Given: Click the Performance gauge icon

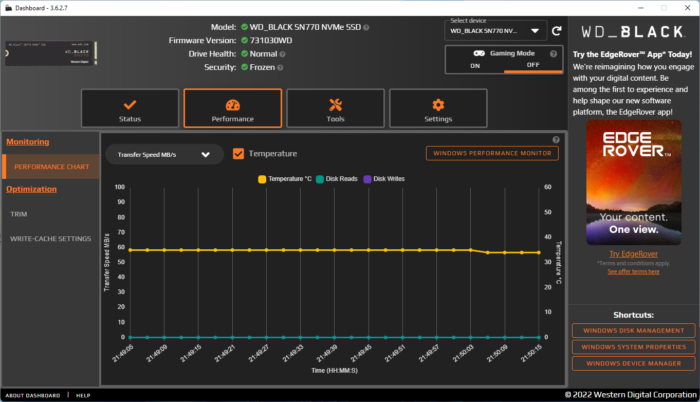Looking at the screenshot, I should [x=233, y=105].
